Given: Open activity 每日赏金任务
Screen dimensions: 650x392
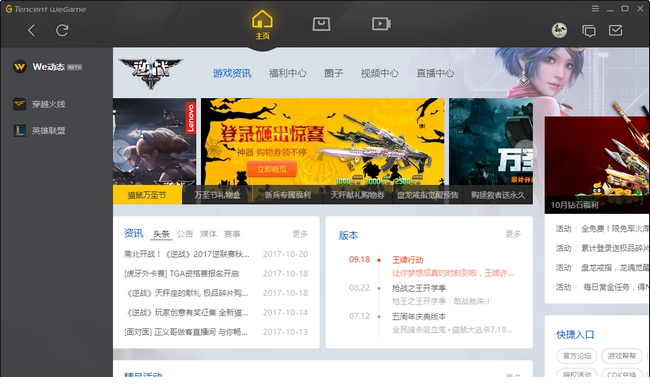Looking at the screenshot, I should pyautogui.click(x=616, y=287).
